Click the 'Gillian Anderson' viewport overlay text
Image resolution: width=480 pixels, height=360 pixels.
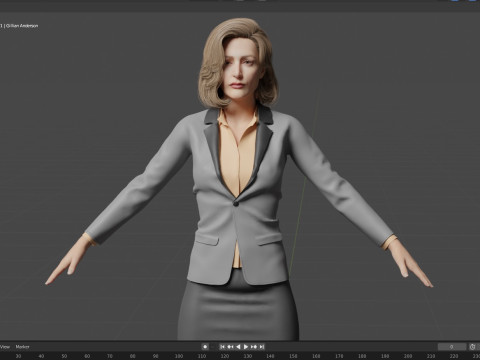[x=22, y=26]
